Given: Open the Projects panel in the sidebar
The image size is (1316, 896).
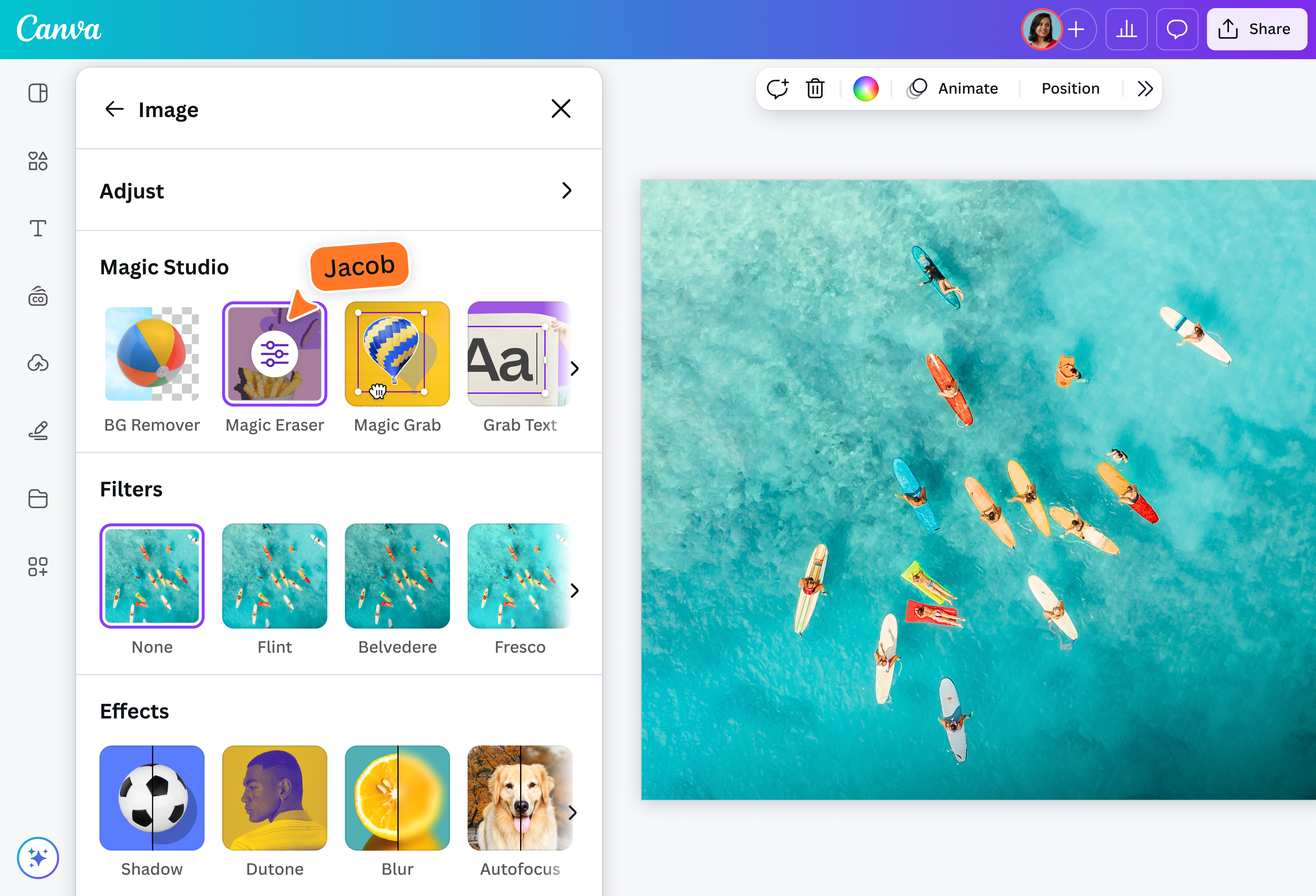Looking at the screenshot, I should [x=38, y=499].
